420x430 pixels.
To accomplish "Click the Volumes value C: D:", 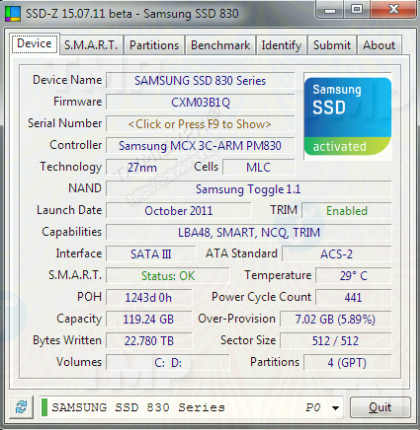I will pyautogui.click(x=168, y=362).
